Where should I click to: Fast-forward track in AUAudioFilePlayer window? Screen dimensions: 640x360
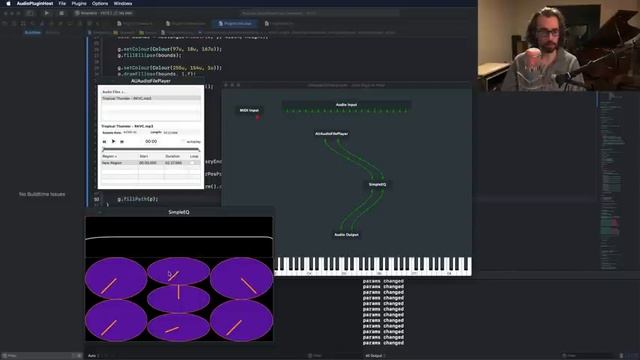[x=122, y=142]
